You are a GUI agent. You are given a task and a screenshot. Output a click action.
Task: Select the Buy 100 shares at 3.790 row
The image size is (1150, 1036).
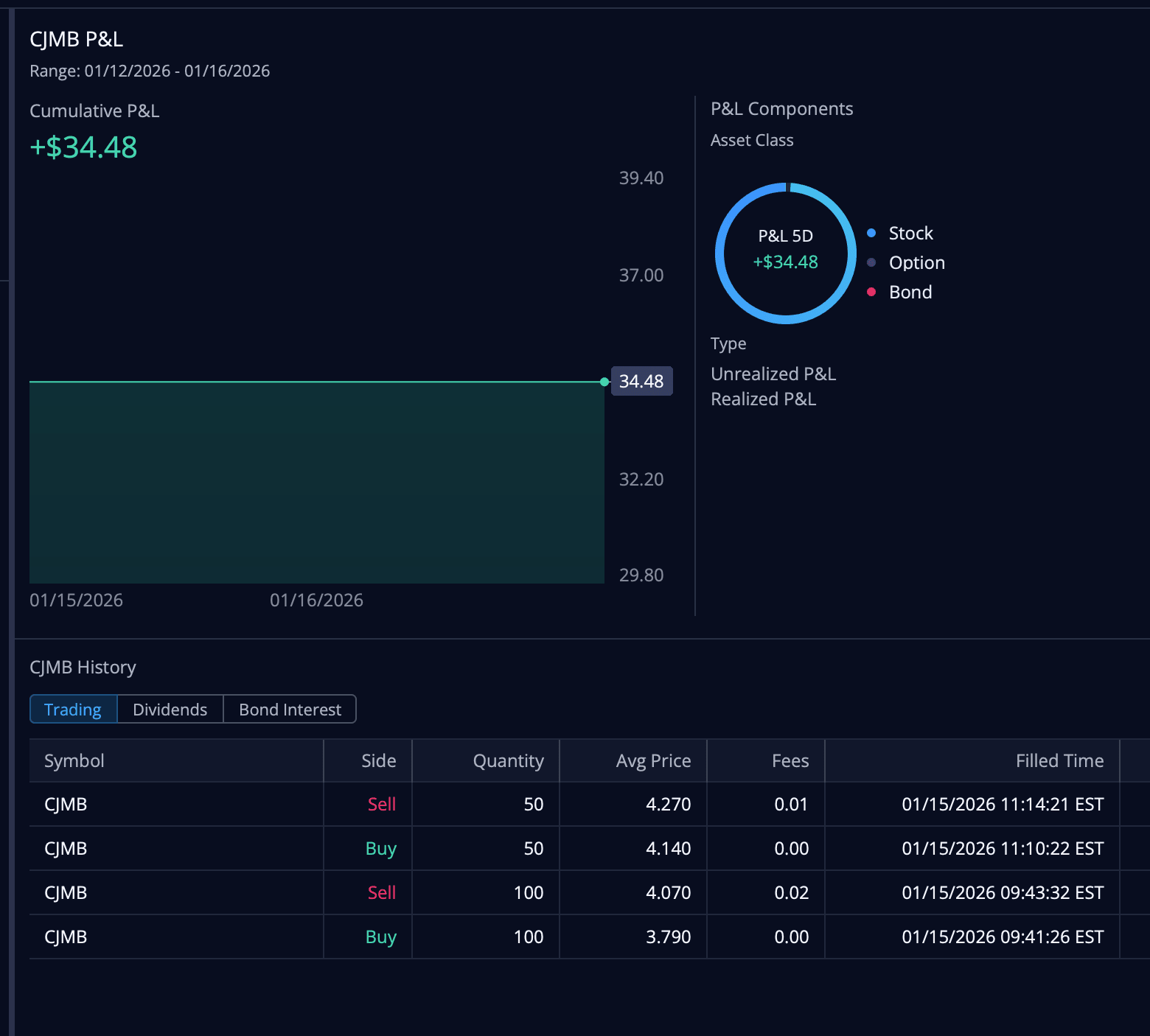(x=575, y=937)
